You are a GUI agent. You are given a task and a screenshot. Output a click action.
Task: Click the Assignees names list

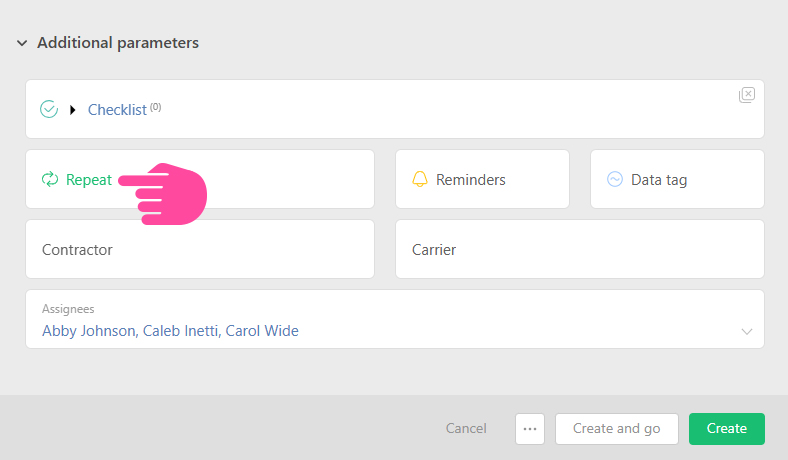point(170,331)
